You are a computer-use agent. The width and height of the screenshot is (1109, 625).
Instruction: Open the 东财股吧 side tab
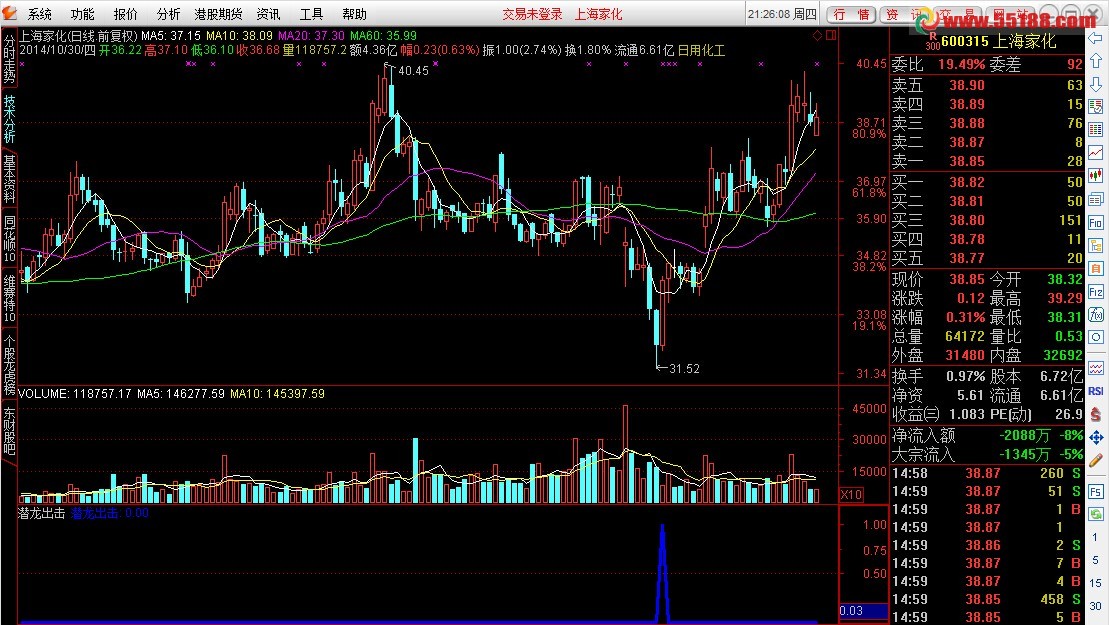coord(9,431)
